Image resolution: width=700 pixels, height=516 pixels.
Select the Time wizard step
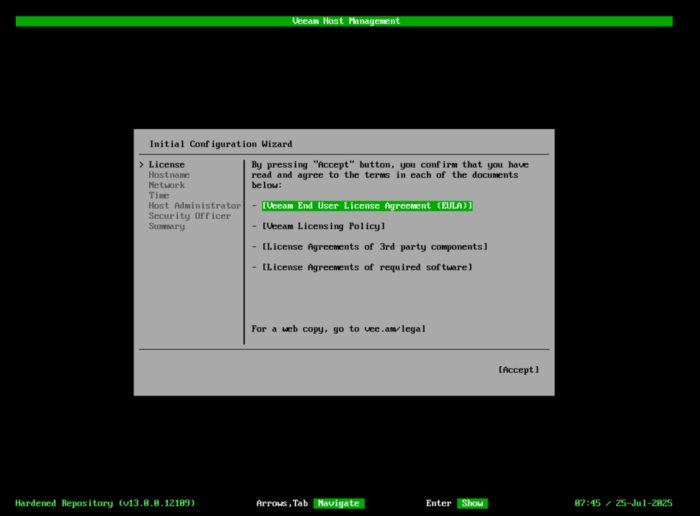click(x=159, y=196)
